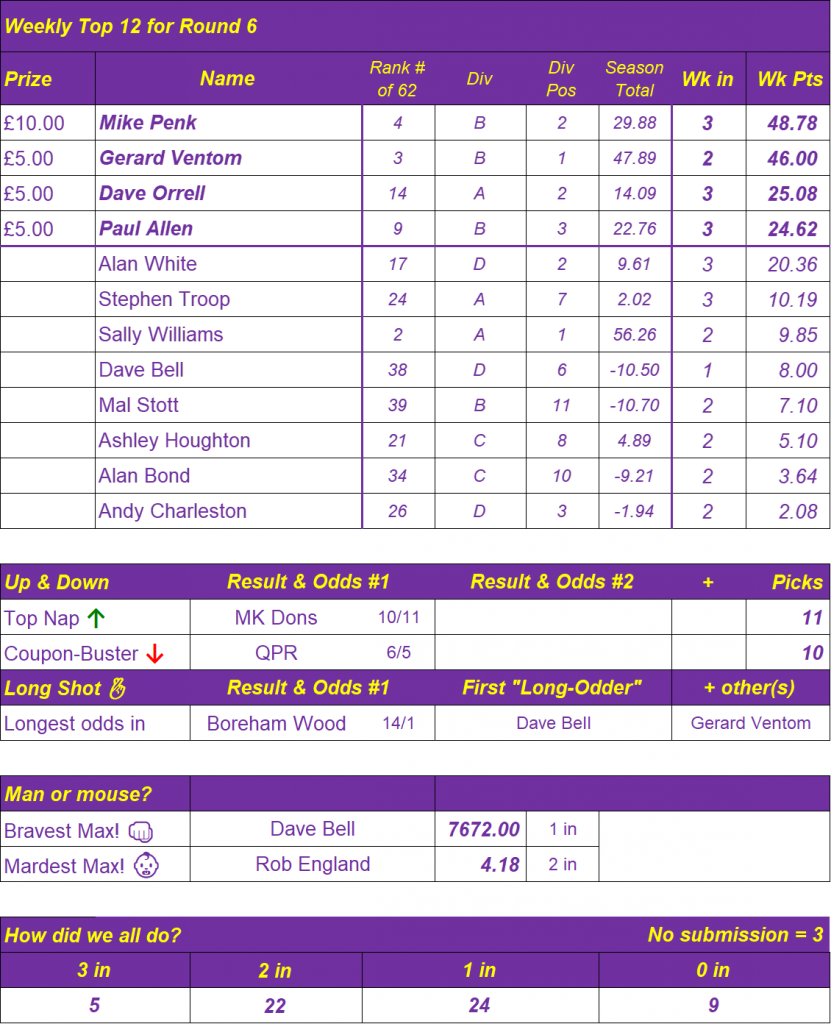Screen dimensions: 831x1024
Task: Select the name Mal Stott
Action: click(x=138, y=404)
